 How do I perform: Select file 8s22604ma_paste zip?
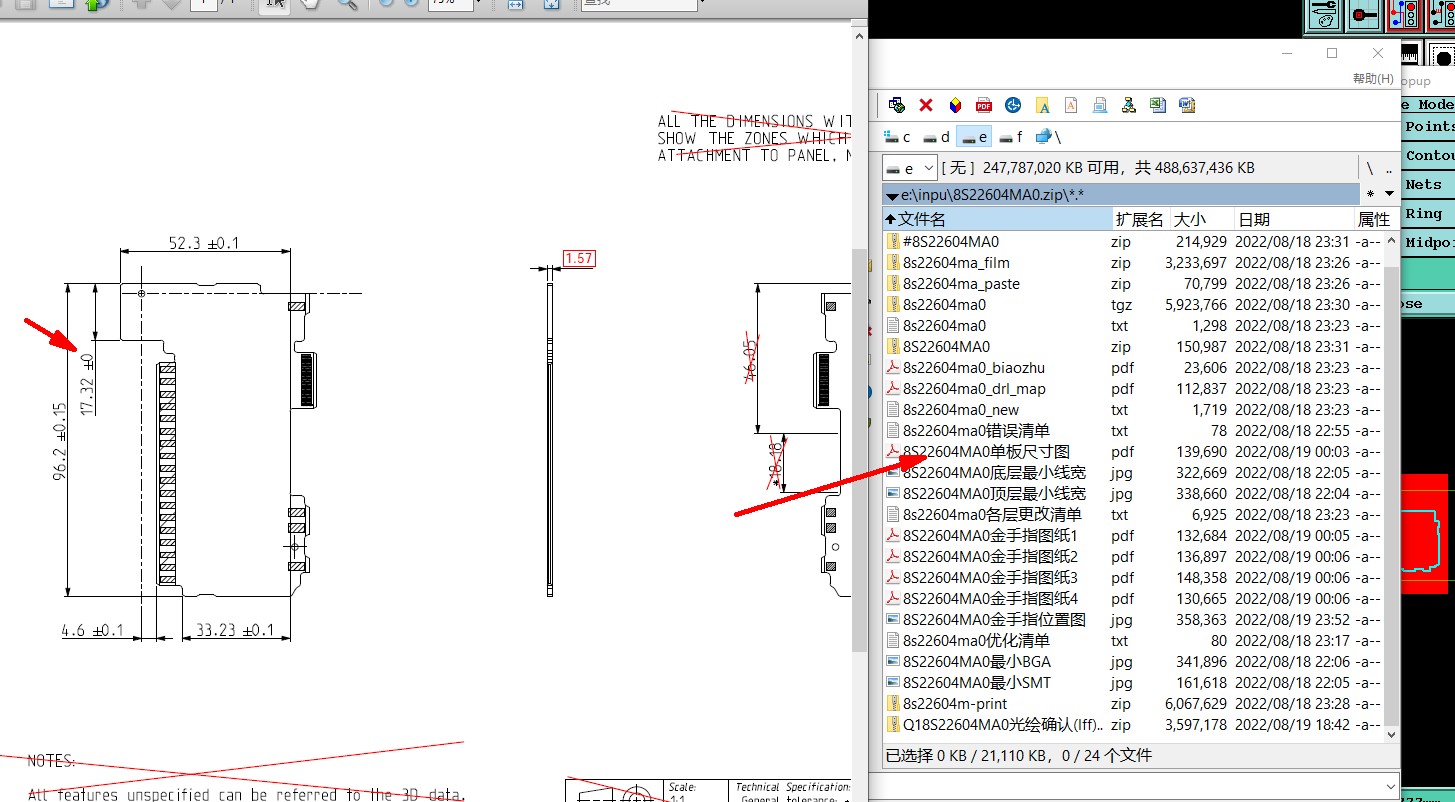click(1134, 283)
